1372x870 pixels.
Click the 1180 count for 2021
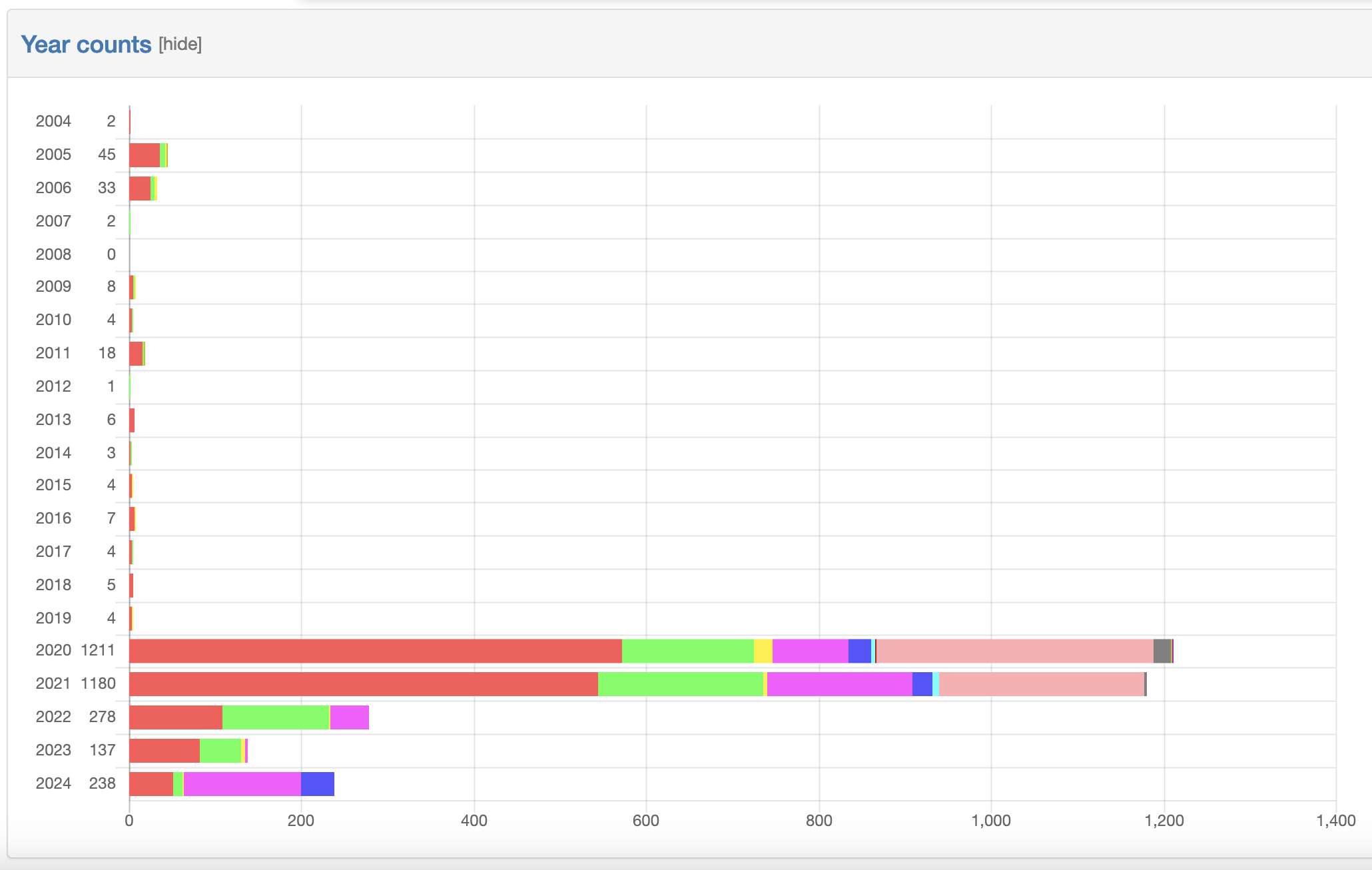pos(99,683)
